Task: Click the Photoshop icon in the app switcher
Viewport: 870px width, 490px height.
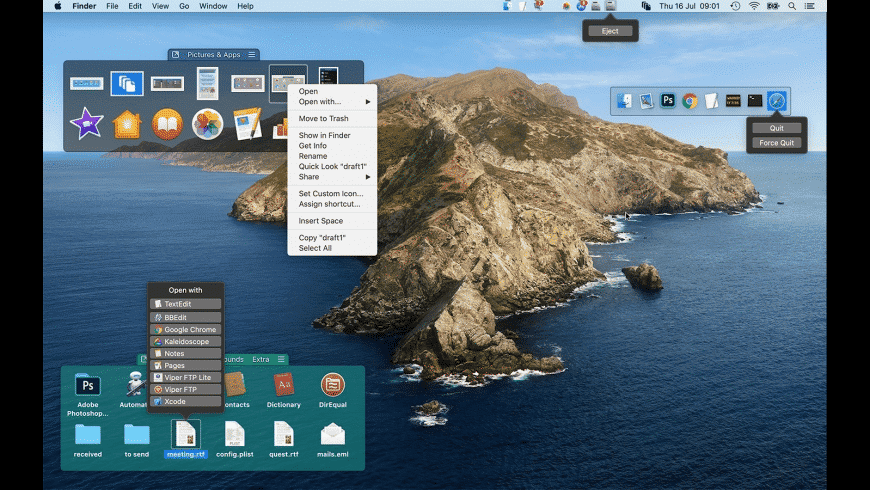Action: pos(667,101)
